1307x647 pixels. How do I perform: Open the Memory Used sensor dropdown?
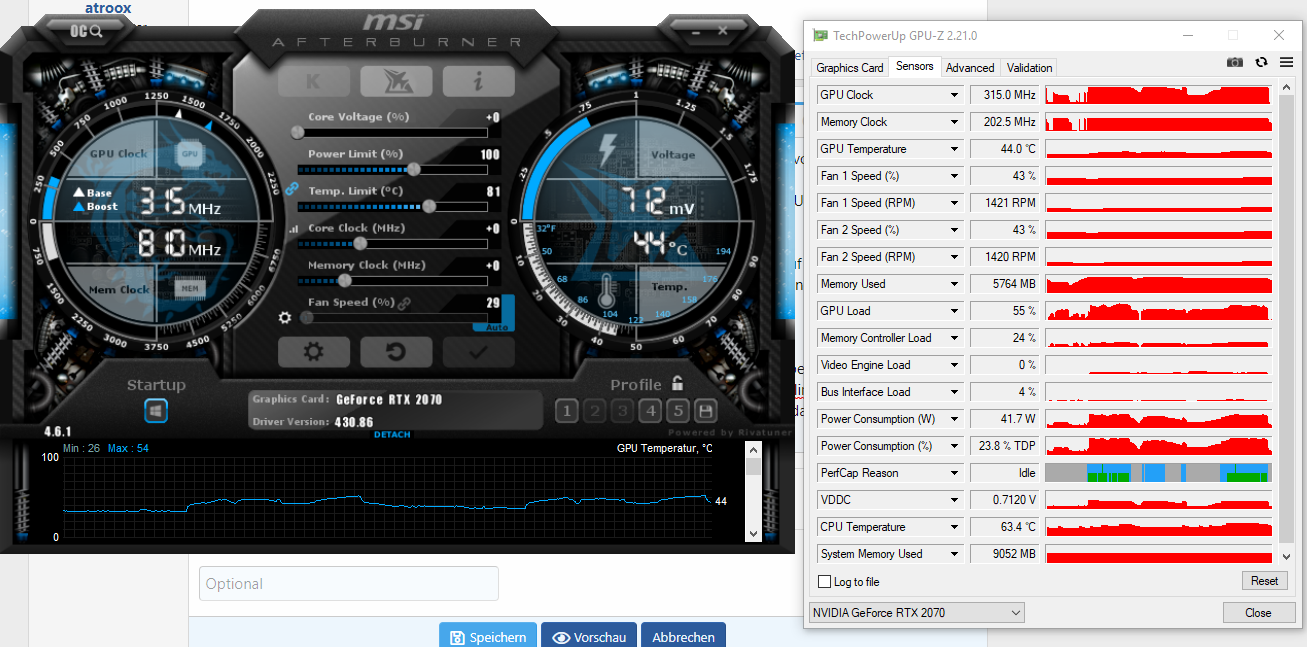point(954,284)
